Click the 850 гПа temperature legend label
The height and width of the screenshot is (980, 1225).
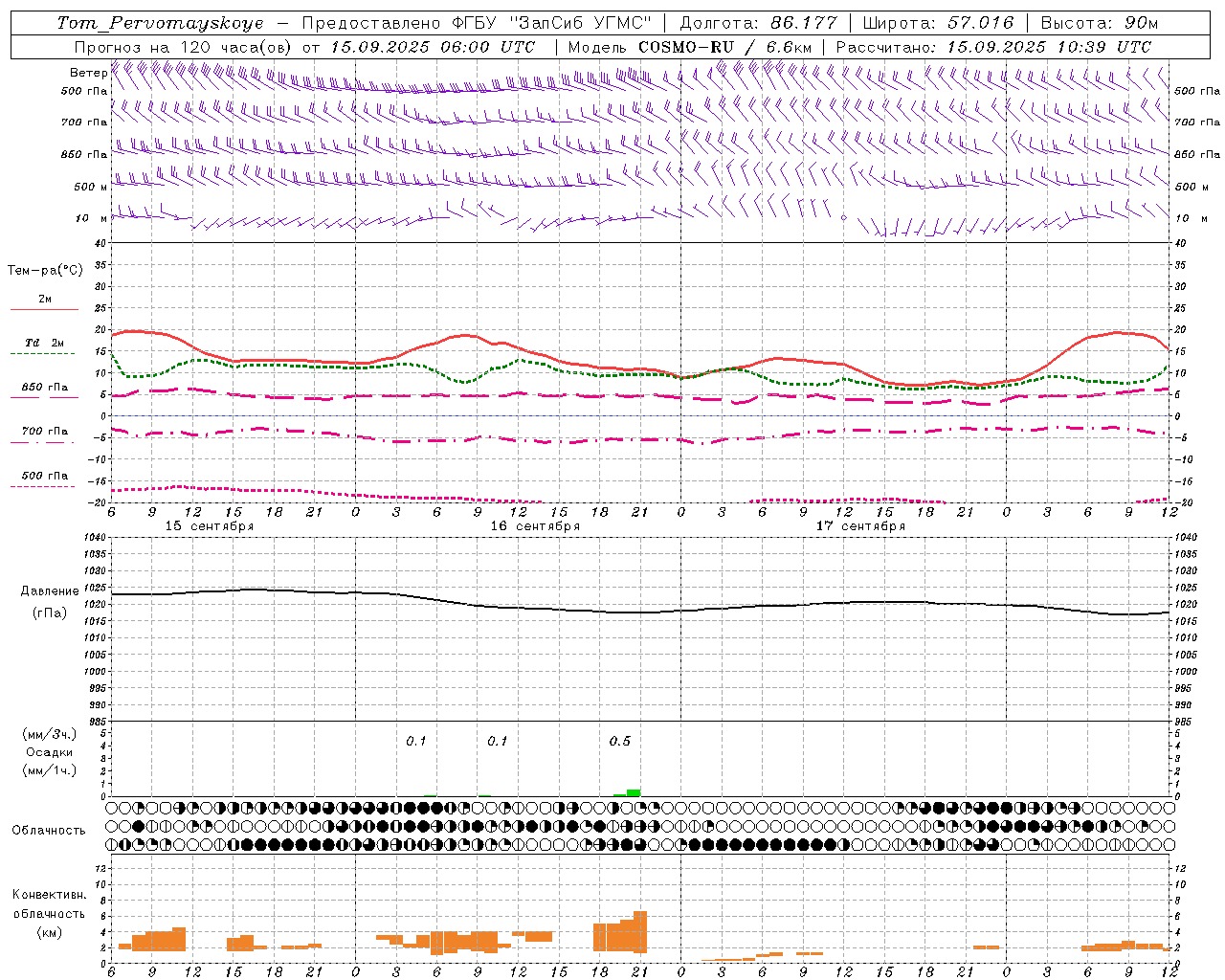pyautogui.click(x=45, y=388)
